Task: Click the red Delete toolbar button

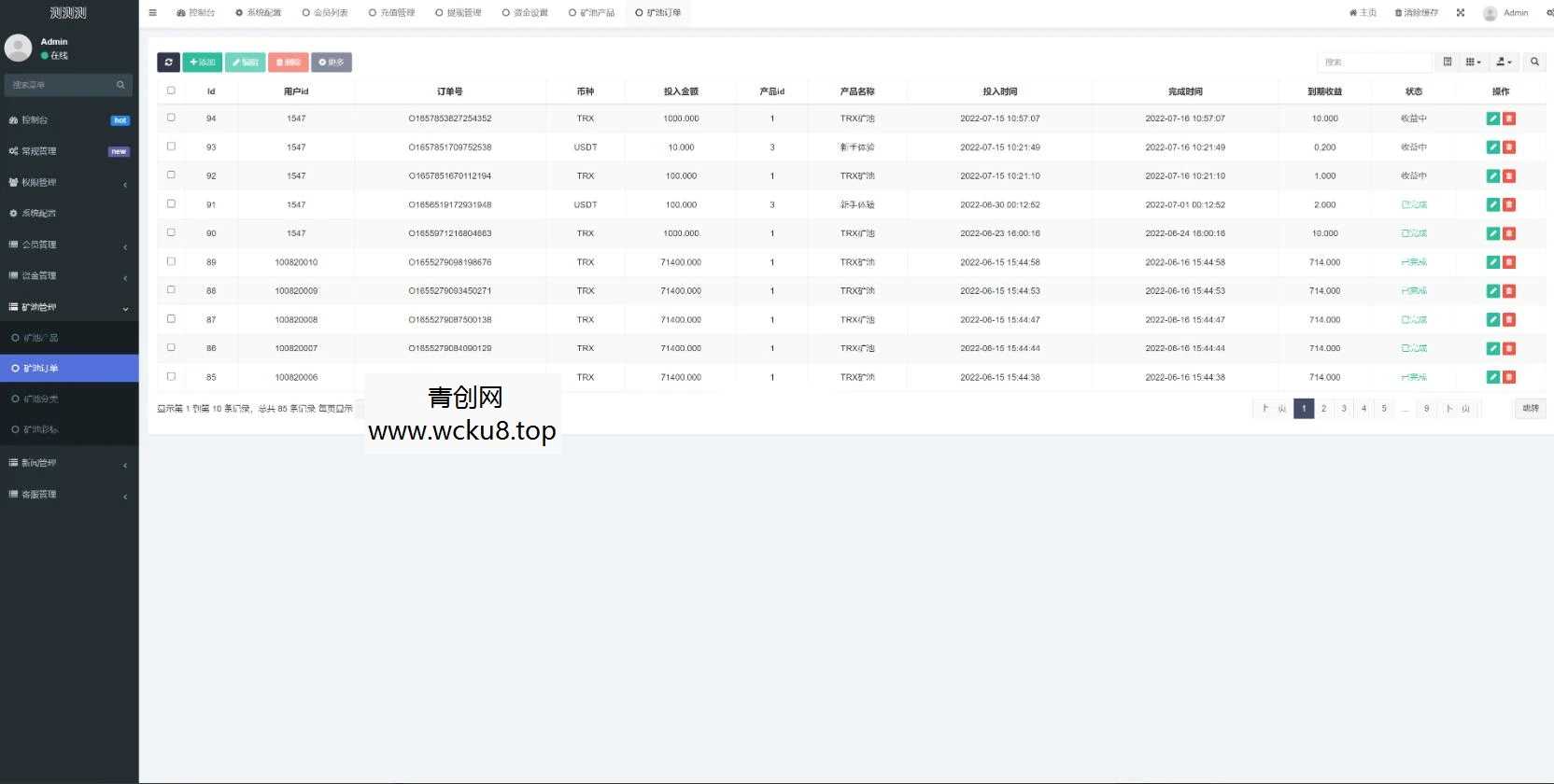Action: coord(289,63)
